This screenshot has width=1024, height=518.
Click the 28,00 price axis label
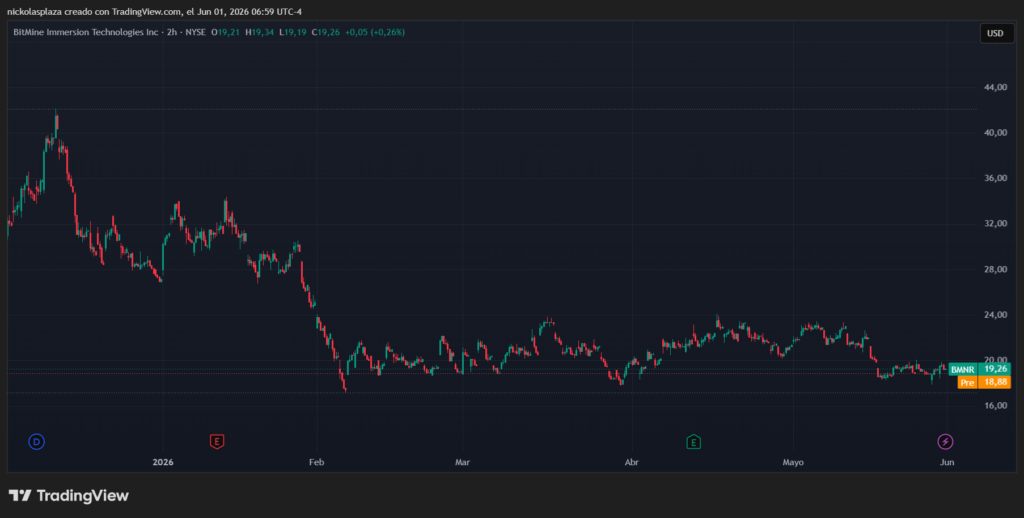[x=995, y=269]
